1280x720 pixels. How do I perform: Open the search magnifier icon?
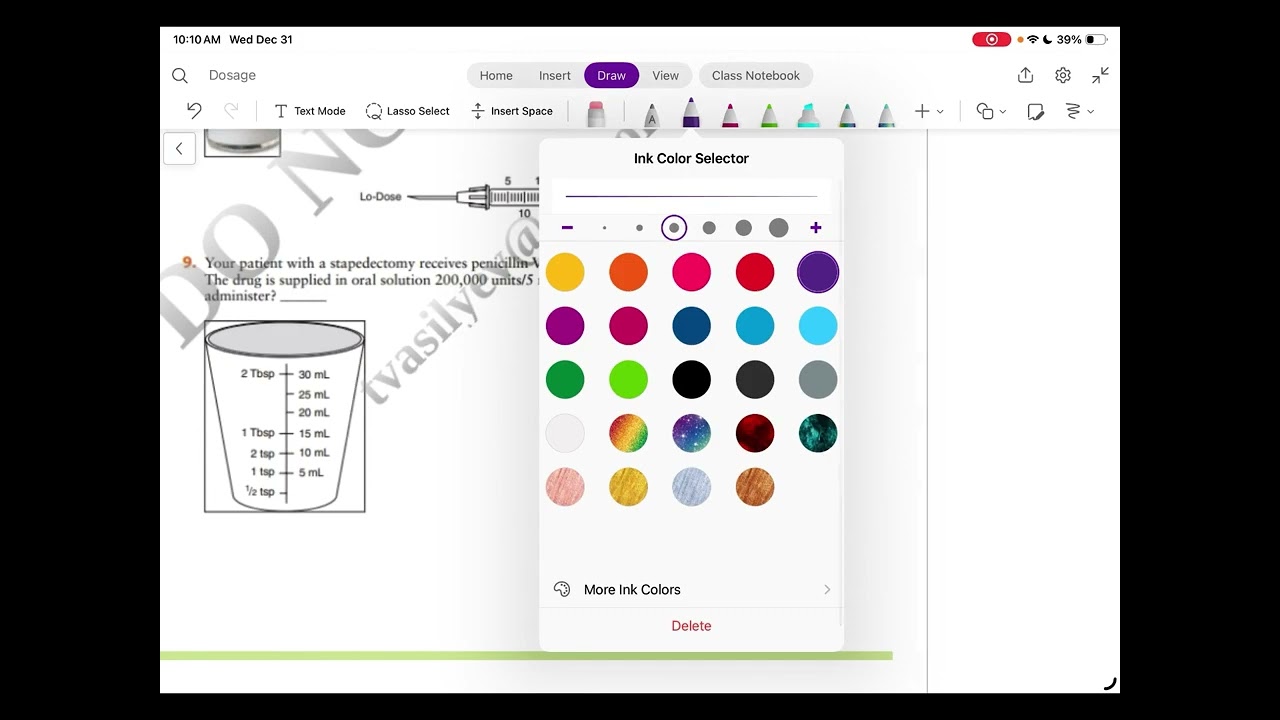pos(180,75)
